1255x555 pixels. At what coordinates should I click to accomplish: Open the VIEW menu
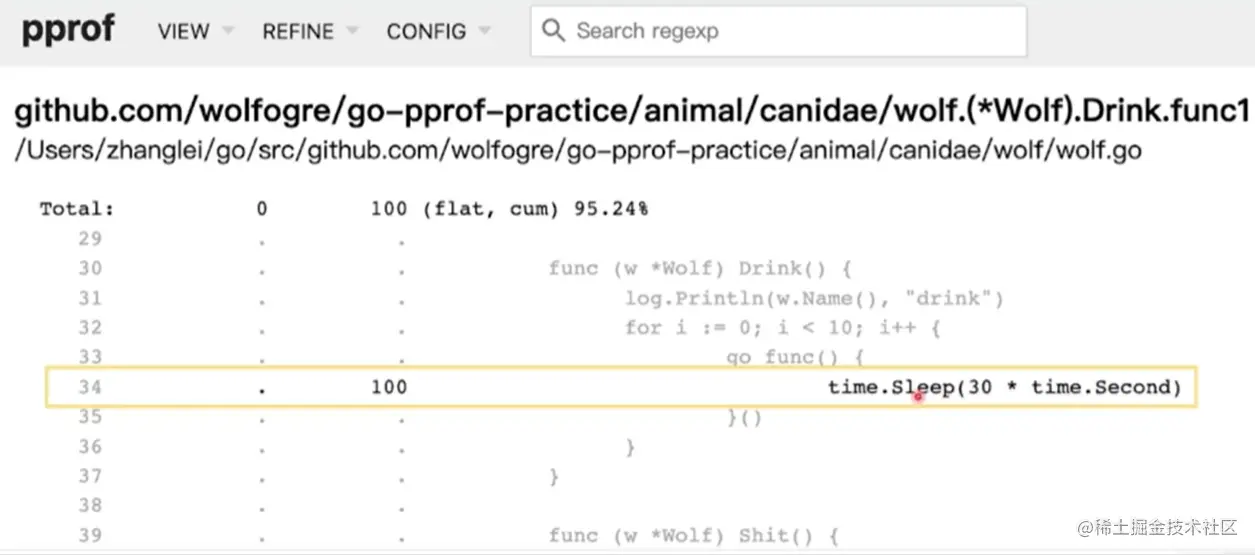click(x=183, y=31)
